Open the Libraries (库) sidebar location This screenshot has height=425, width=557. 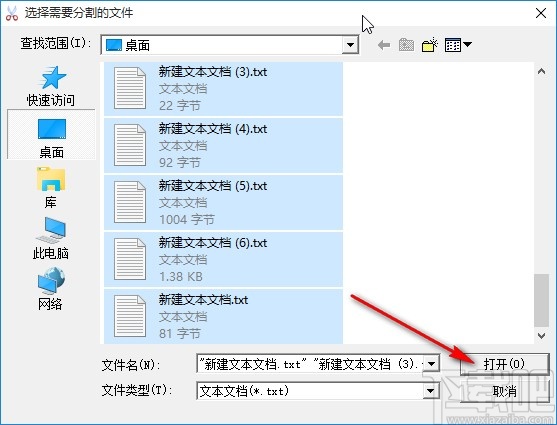point(51,187)
